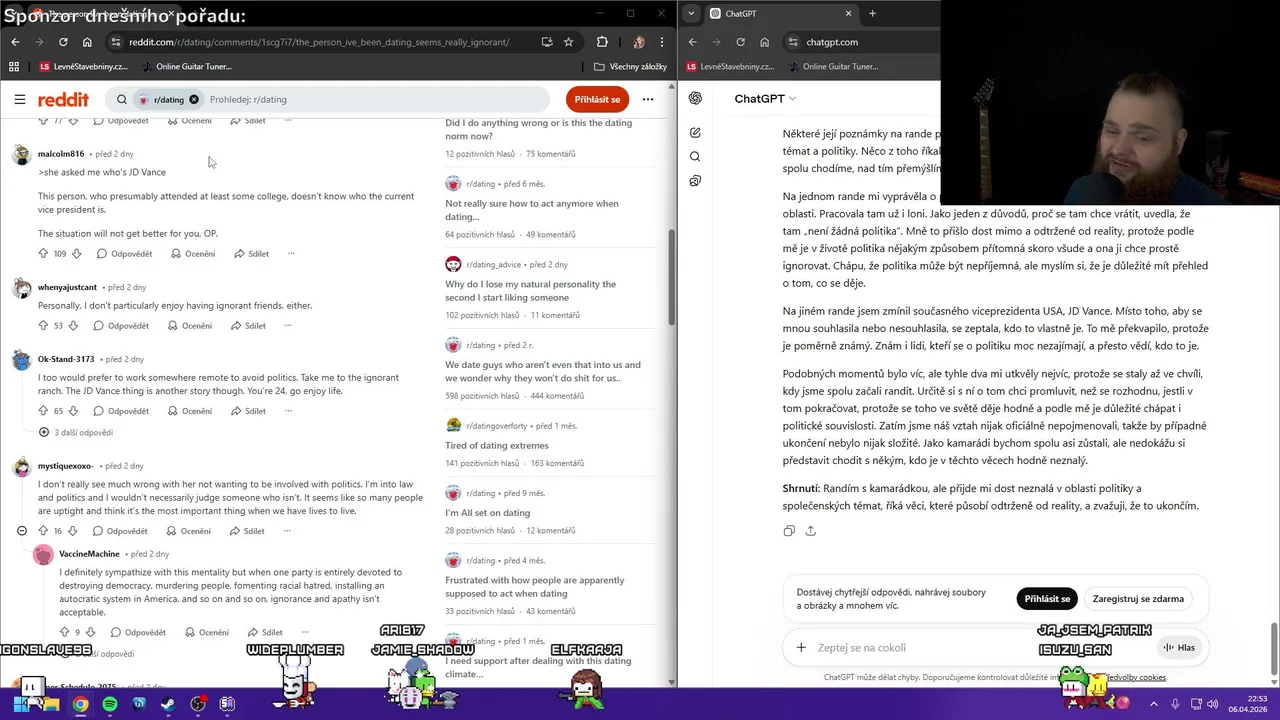Open Reddit three-dot options menu

pos(648,99)
